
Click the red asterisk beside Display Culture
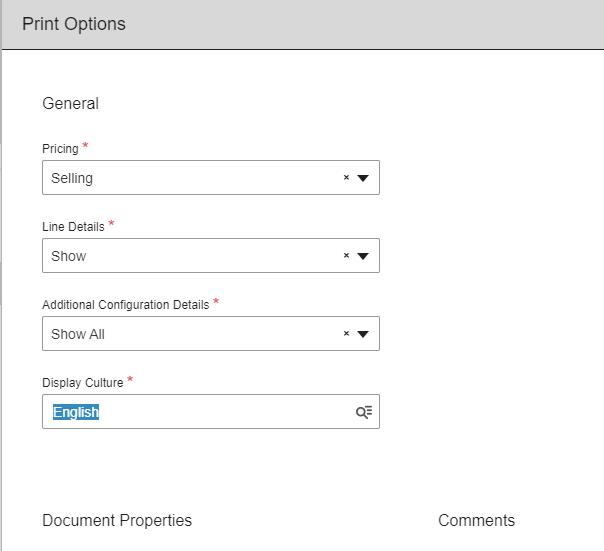tap(130, 381)
